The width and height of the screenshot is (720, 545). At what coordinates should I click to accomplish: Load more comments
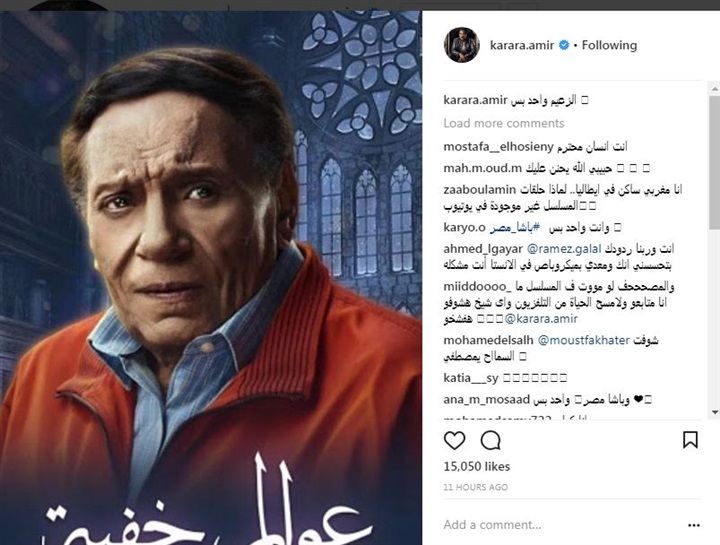click(504, 123)
